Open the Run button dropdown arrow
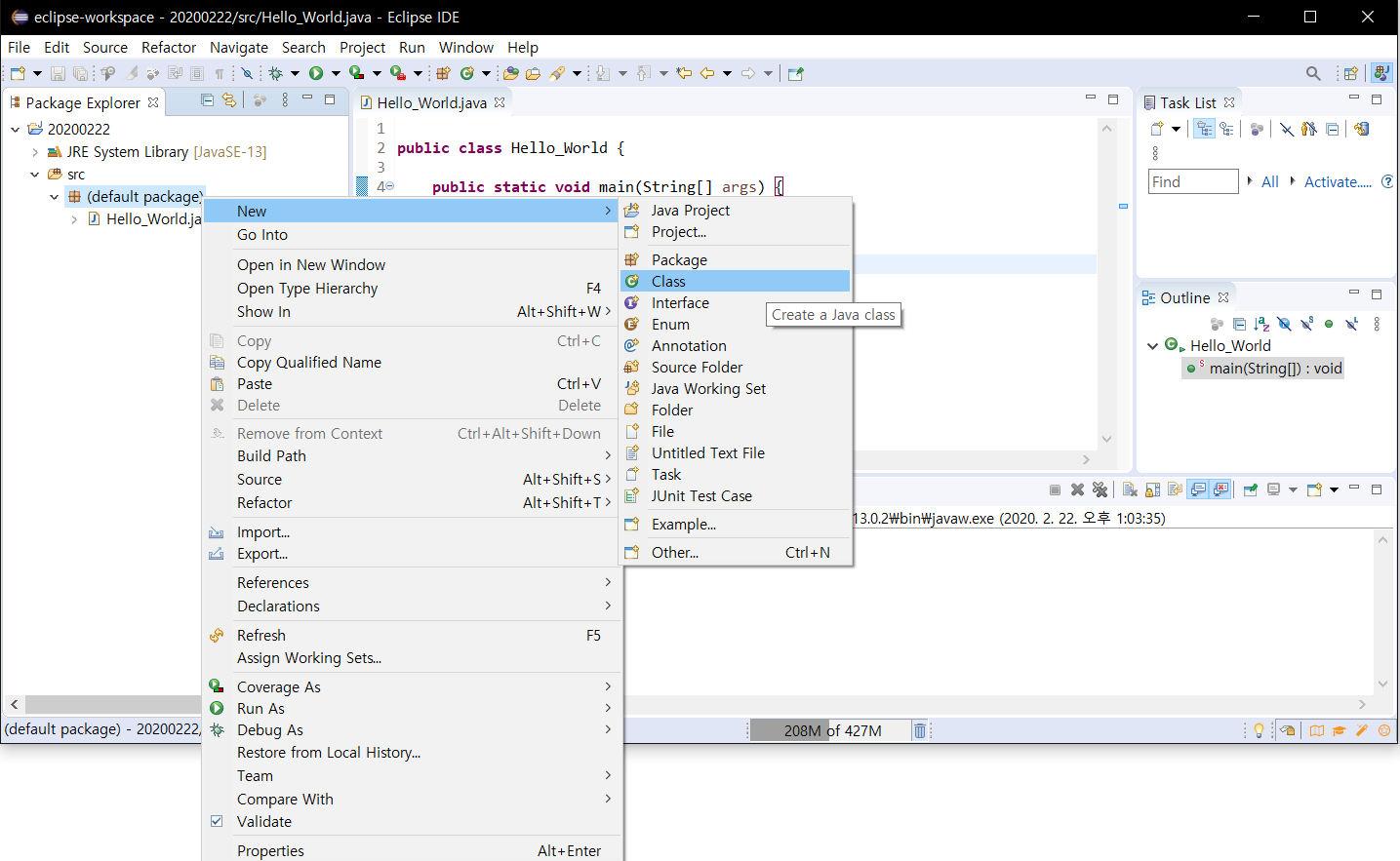This screenshot has height=861, width=1400. pyautogui.click(x=336, y=73)
